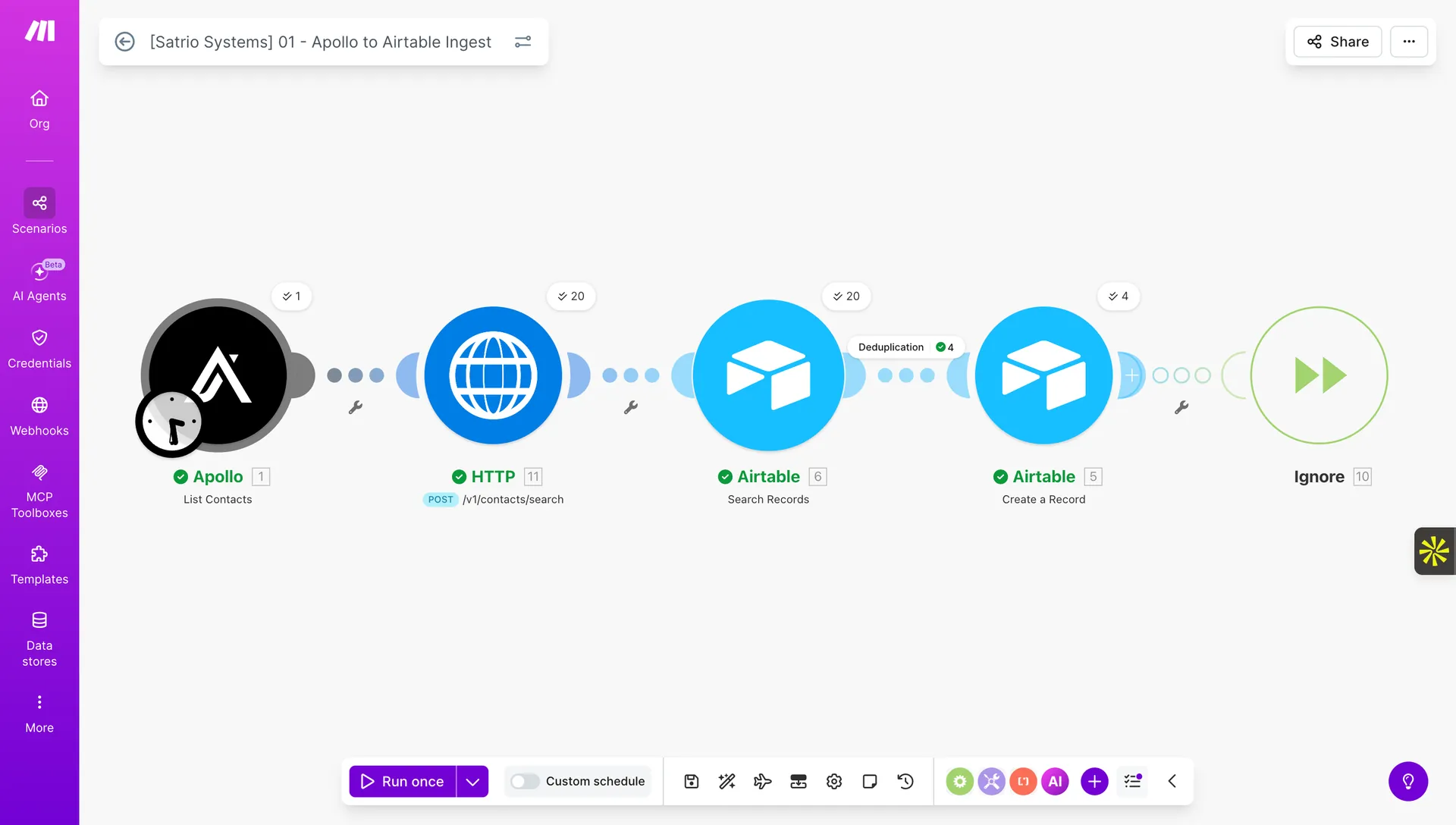Expand the Run once dropdown arrow
Viewport: 1456px width, 825px height.
coord(472,781)
